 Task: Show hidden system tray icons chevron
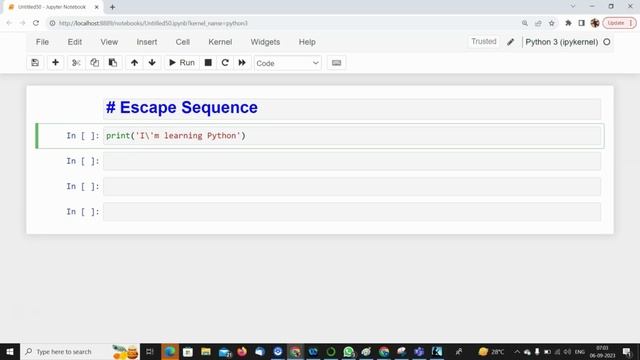pyautogui.click(x=517, y=351)
